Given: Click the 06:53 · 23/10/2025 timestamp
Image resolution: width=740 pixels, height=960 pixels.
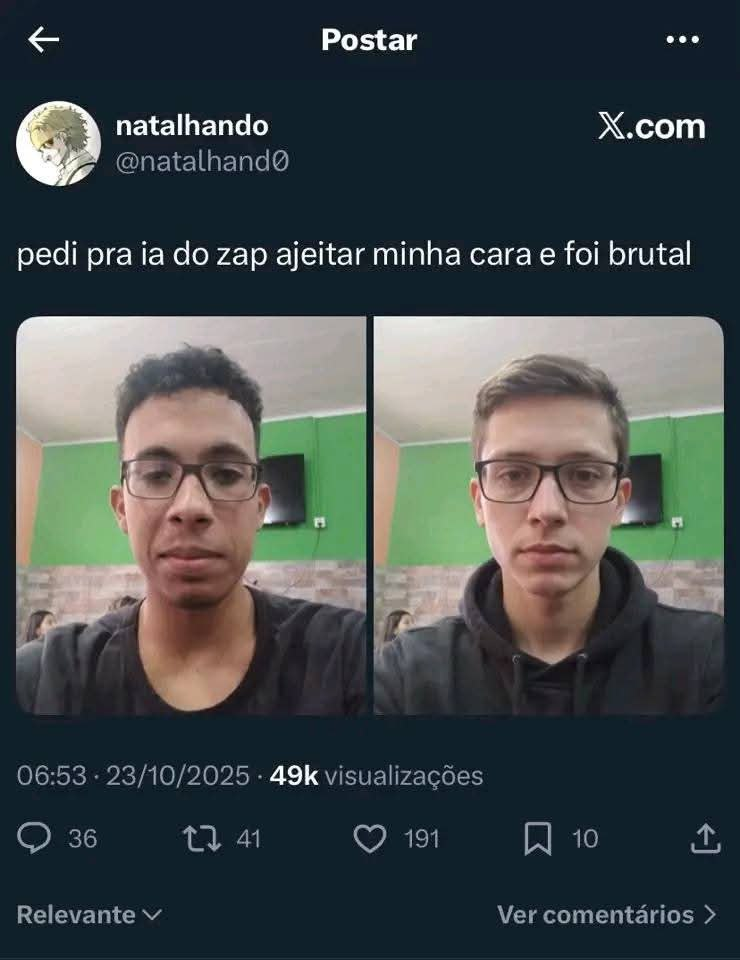Looking at the screenshot, I should 133,776.
